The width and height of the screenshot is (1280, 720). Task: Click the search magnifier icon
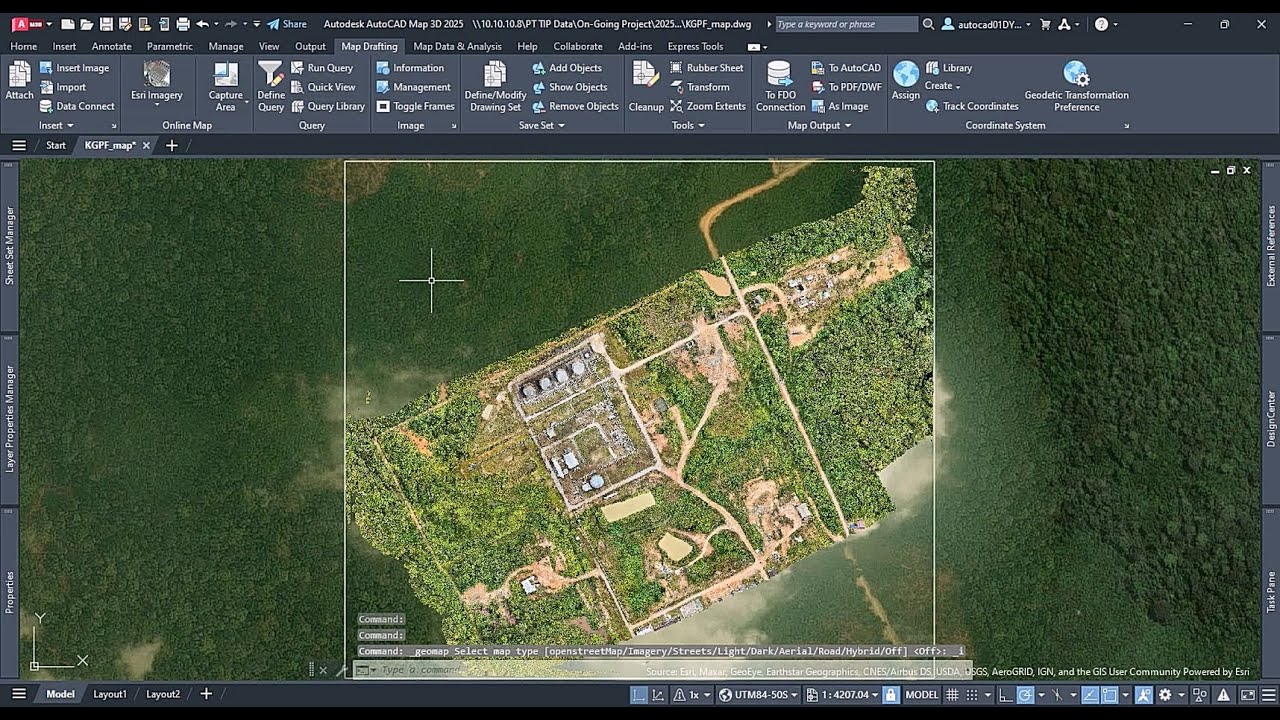point(929,24)
